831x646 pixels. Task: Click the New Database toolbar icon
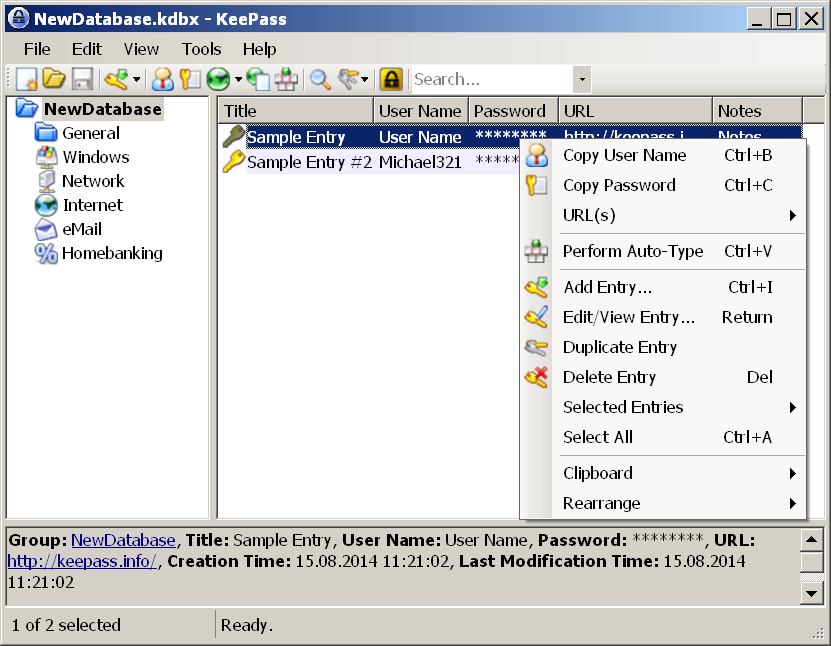click(x=27, y=79)
